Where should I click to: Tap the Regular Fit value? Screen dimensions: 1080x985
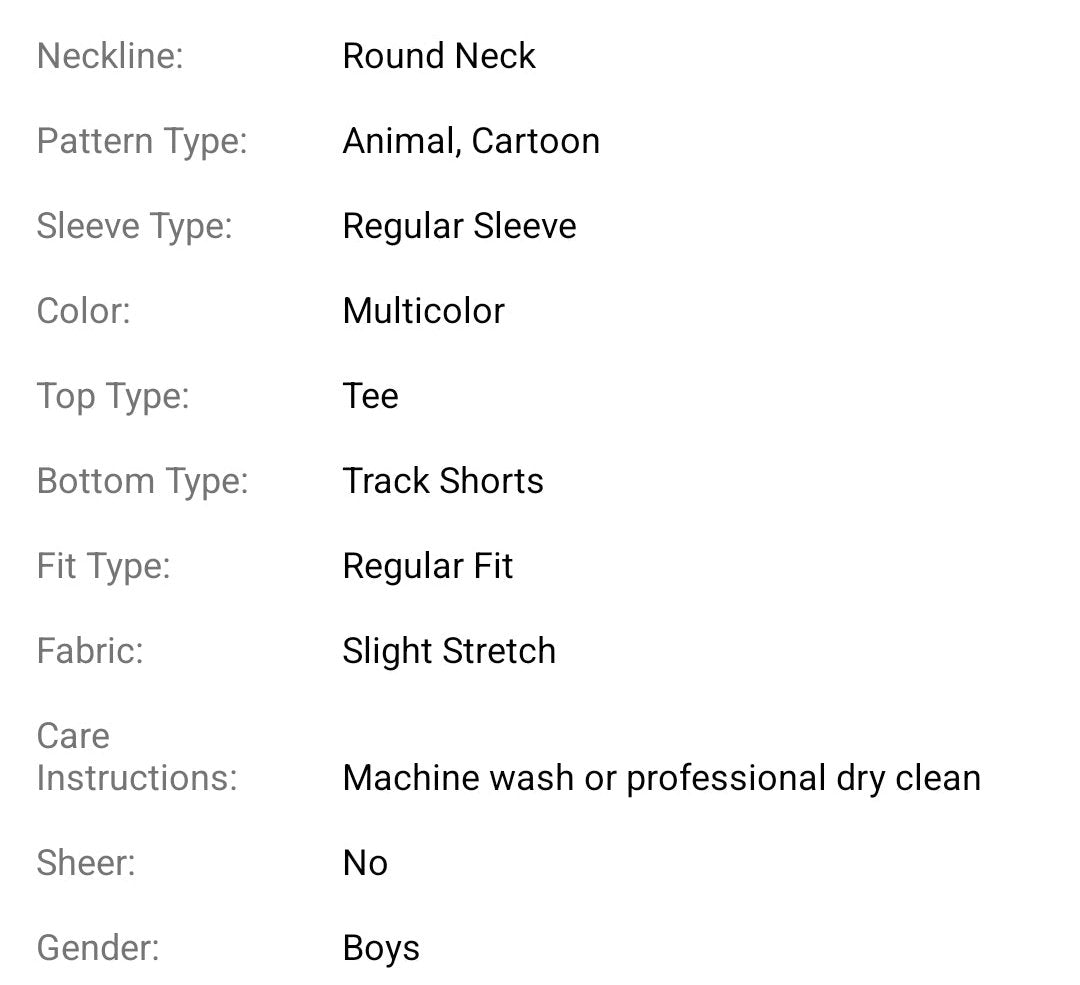click(427, 566)
